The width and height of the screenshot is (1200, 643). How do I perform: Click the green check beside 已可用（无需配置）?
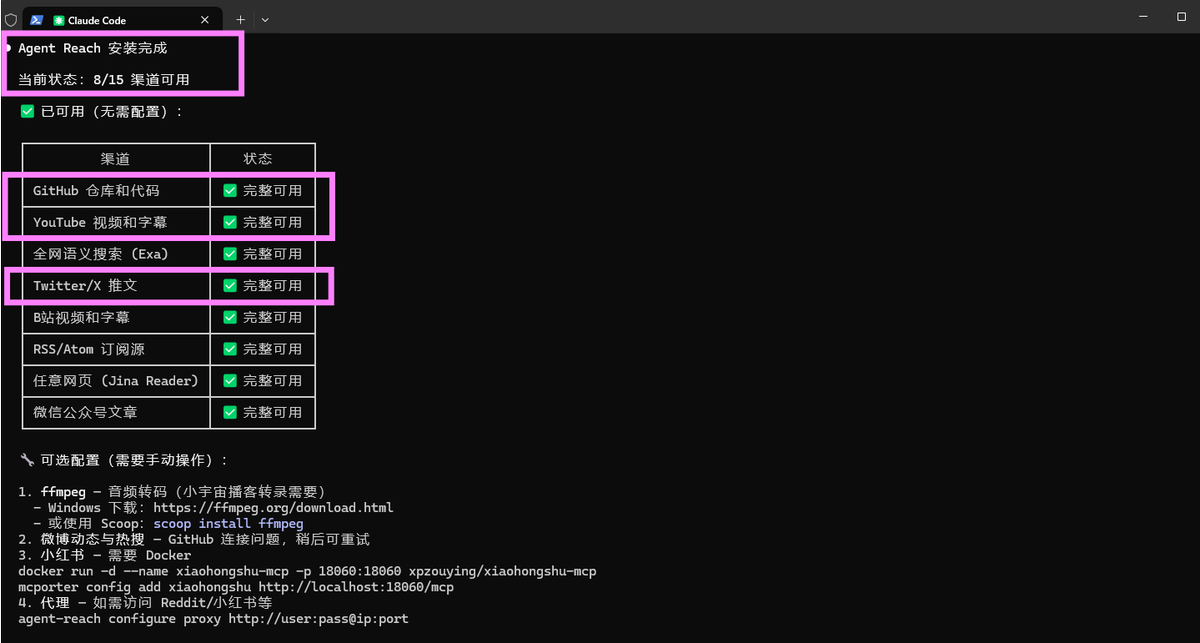pyautogui.click(x=28, y=111)
